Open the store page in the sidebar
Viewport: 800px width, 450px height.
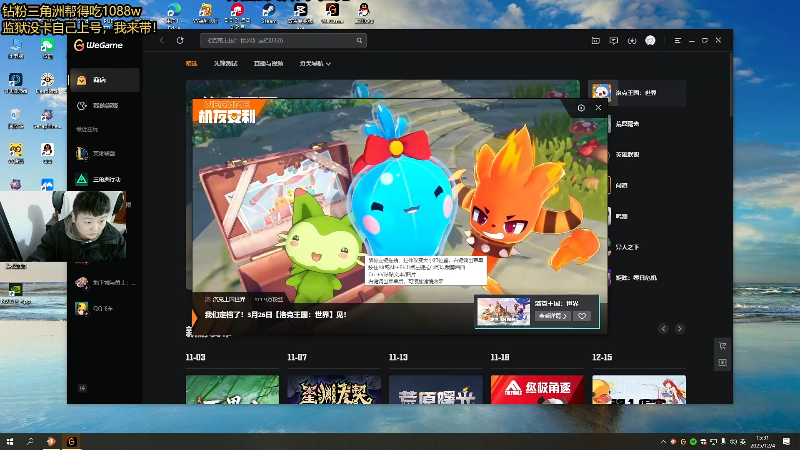coord(105,80)
